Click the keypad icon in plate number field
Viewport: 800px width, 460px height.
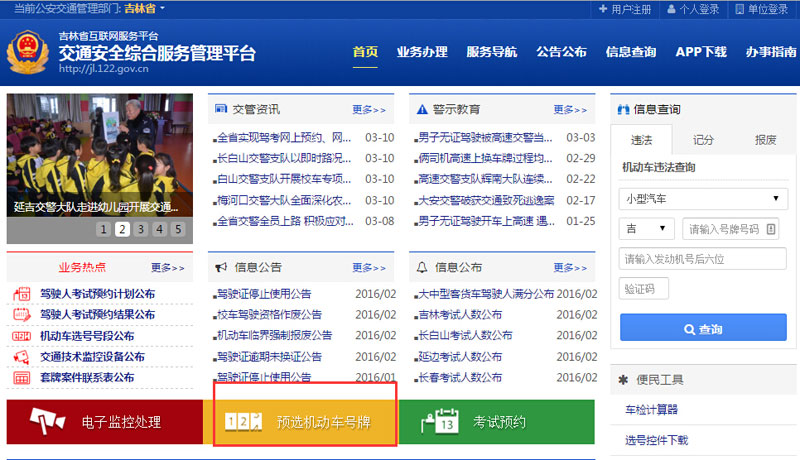coord(771,229)
